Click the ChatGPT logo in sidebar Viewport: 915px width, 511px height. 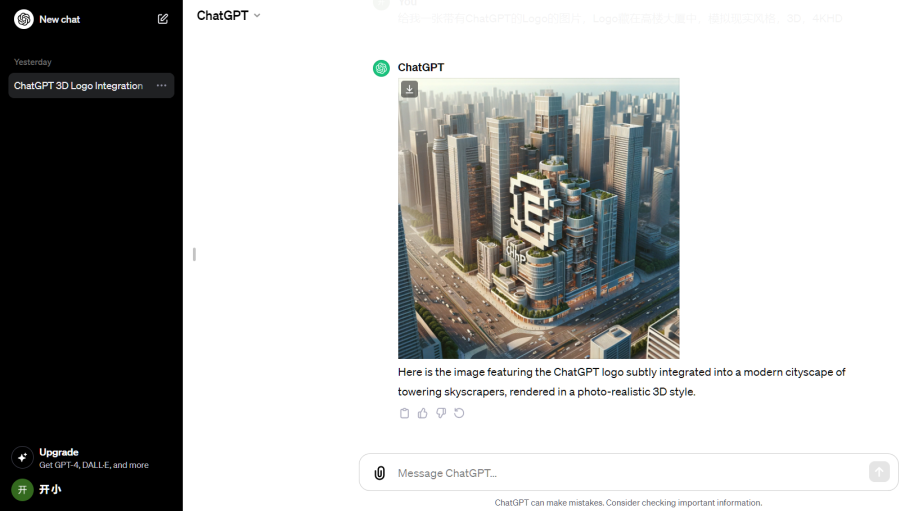coord(24,19)
